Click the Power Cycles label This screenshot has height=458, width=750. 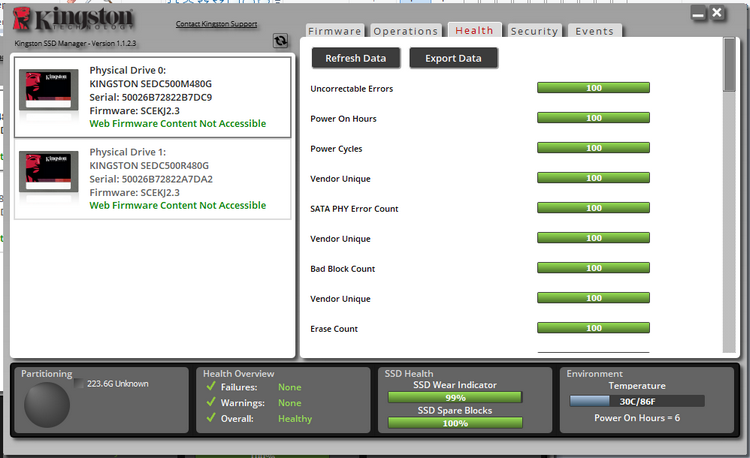(336, 149)
